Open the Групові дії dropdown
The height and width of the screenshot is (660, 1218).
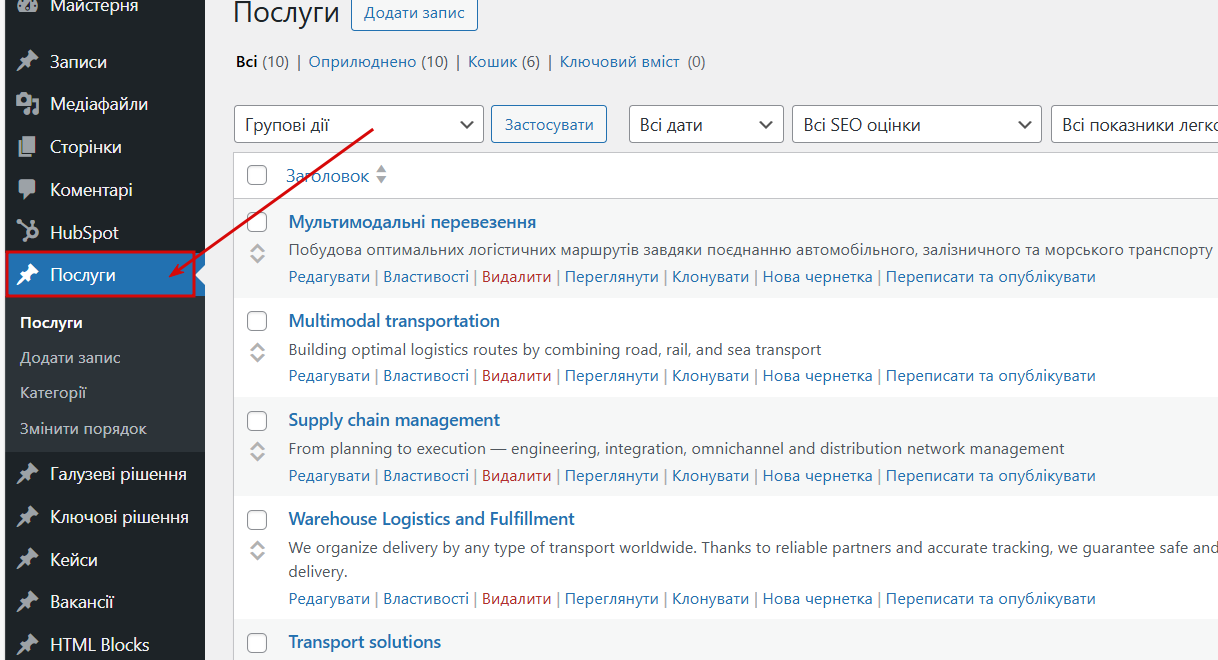point(359,124)
